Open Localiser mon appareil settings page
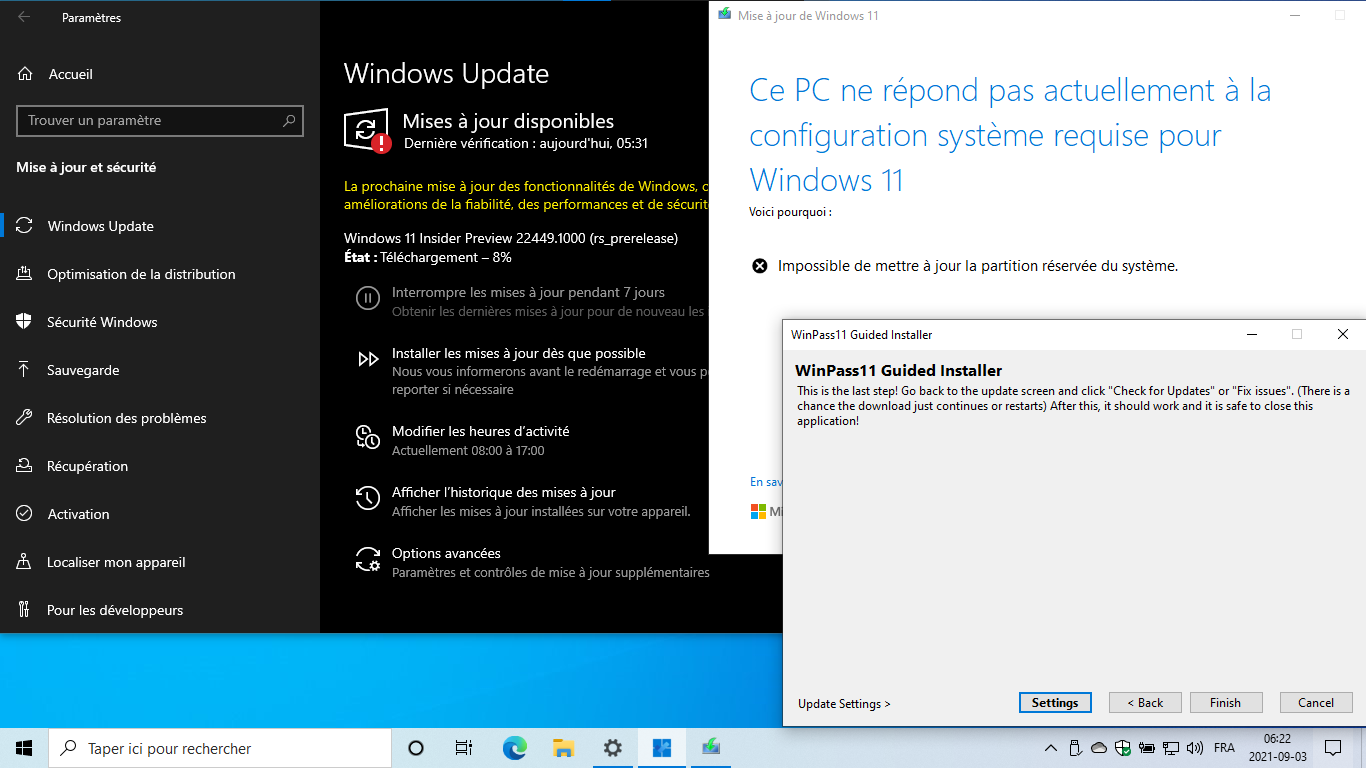Viewport: 1366px width, 768px height. coord(160,562)
